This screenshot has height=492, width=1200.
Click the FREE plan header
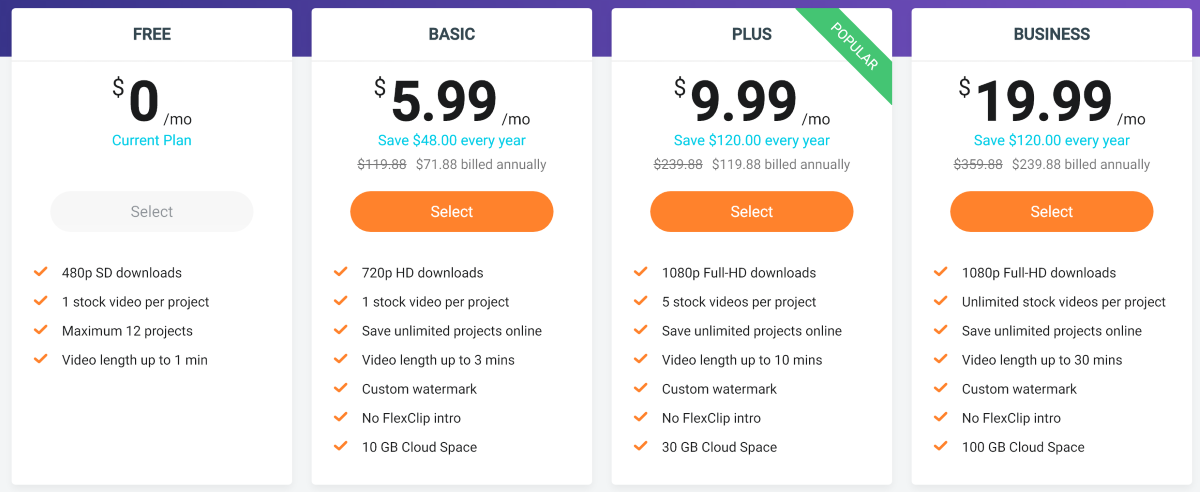tap(152, 34)
